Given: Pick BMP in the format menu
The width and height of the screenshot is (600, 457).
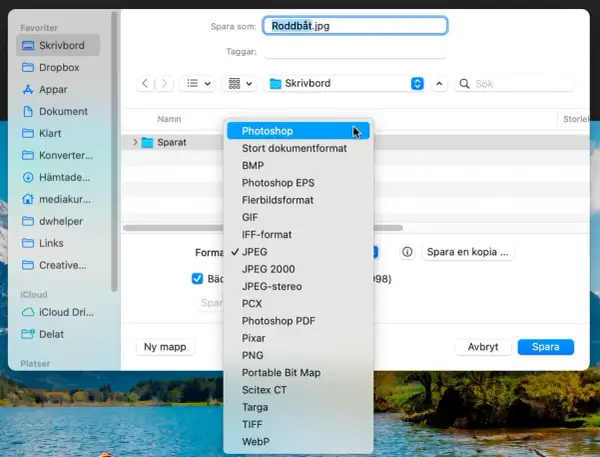Looking at the screenshot, I should pyautogui.click(x=298, y=165).
